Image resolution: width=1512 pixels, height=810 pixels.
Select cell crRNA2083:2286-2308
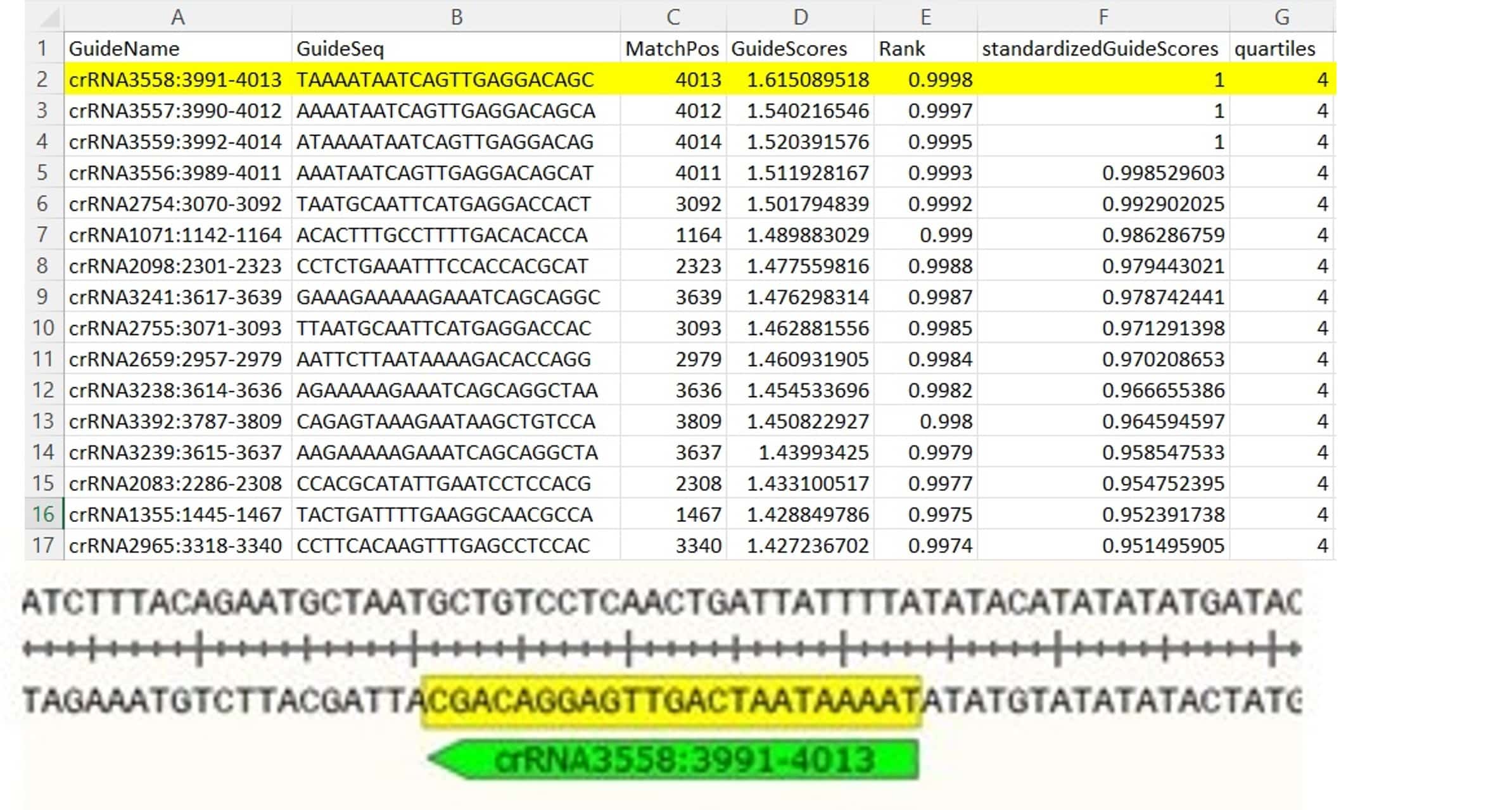coord(178,483)
